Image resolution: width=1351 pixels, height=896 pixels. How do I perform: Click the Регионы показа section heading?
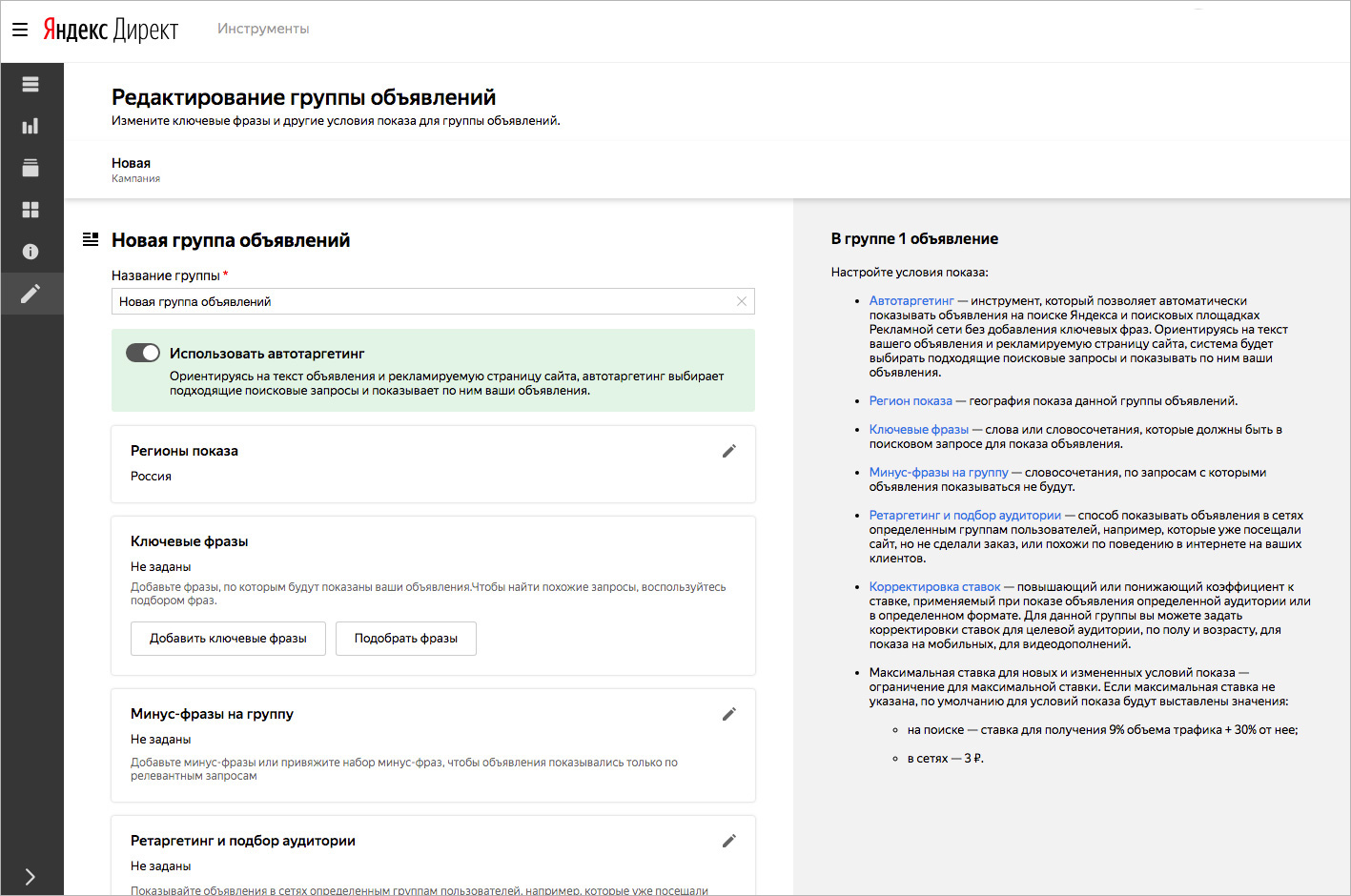(x=184, y=451)
